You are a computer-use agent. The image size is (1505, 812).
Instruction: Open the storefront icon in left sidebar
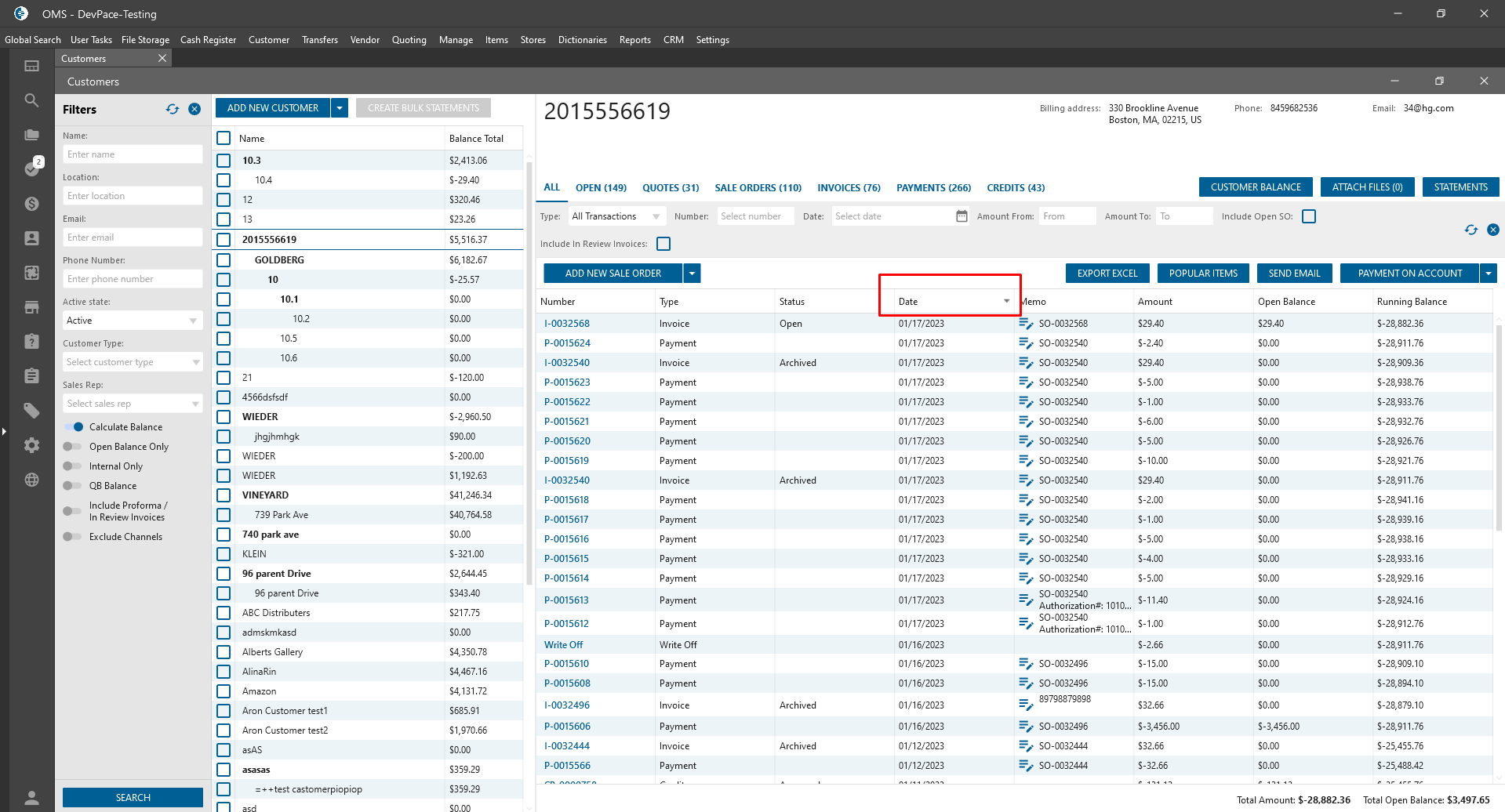click(x=31, y=307)
